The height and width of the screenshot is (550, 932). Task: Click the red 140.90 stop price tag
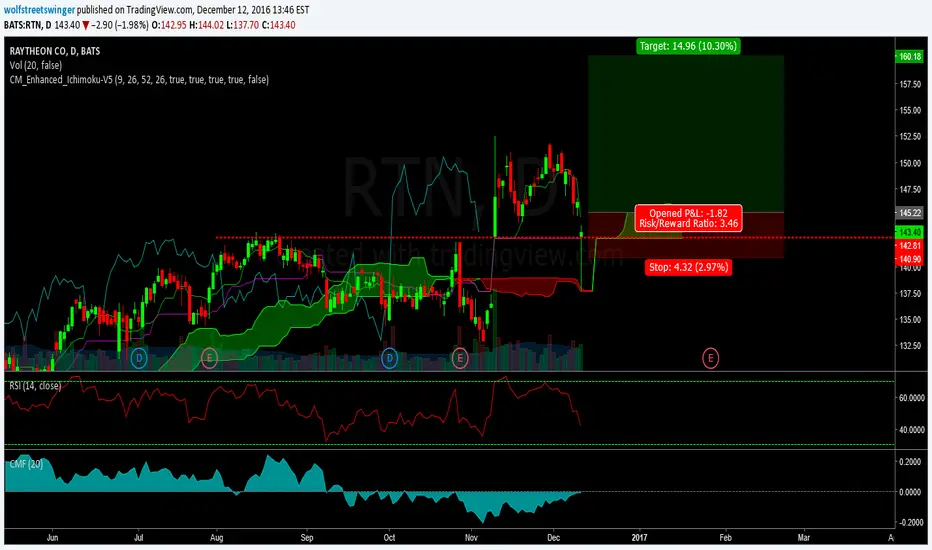point(909,259)
